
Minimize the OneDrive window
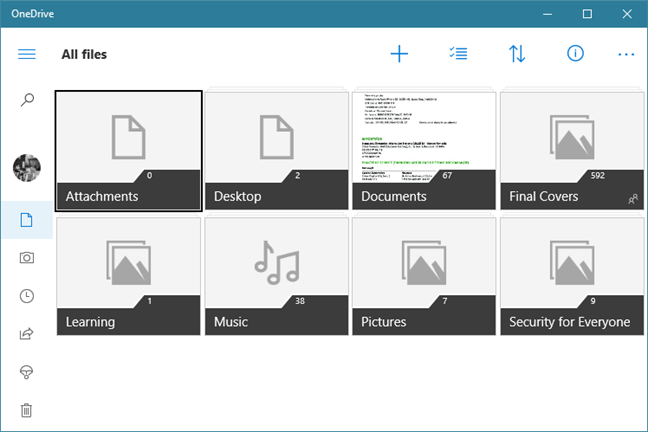click(x=548, y=14)
